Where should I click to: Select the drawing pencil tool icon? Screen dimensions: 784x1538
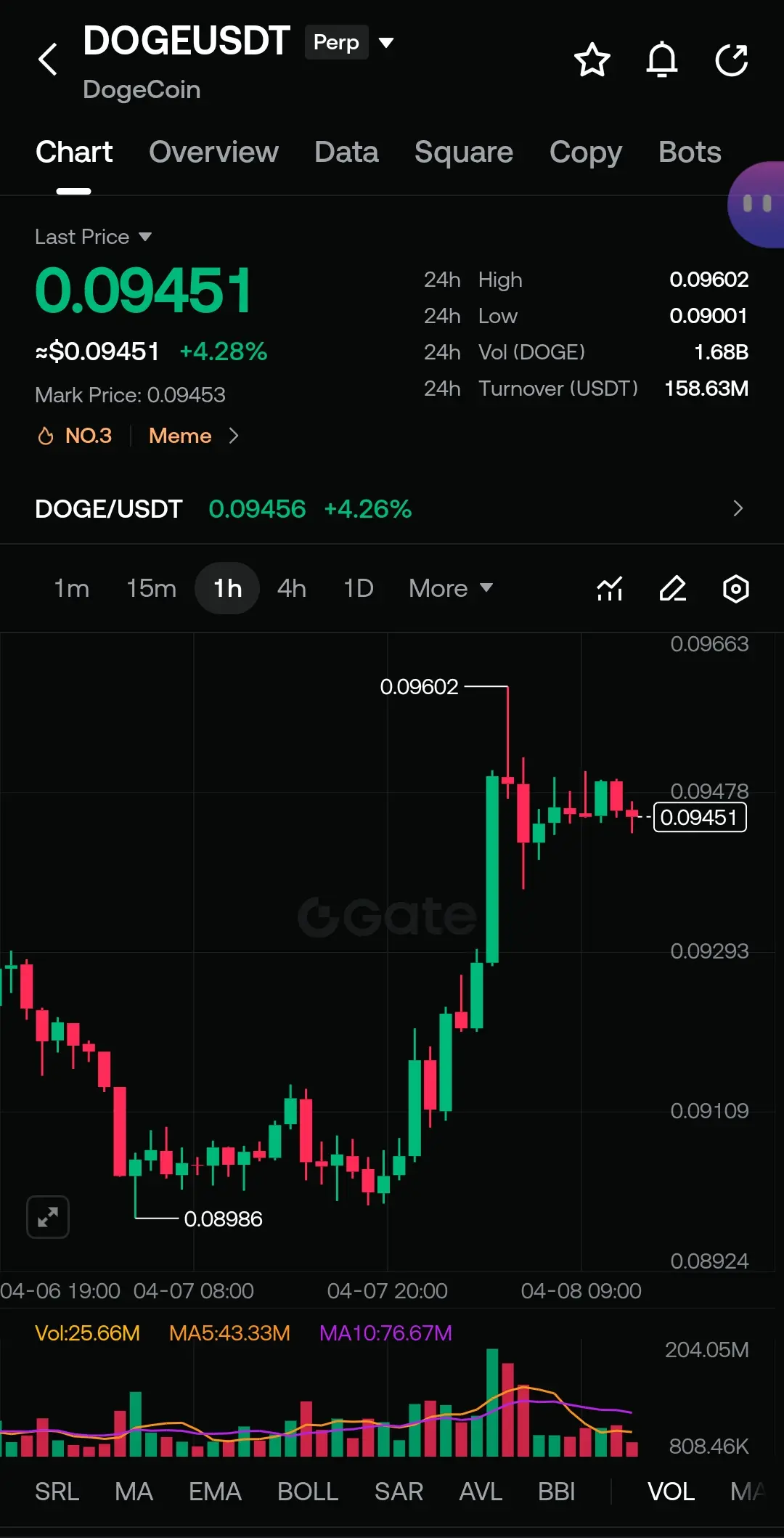673,588
